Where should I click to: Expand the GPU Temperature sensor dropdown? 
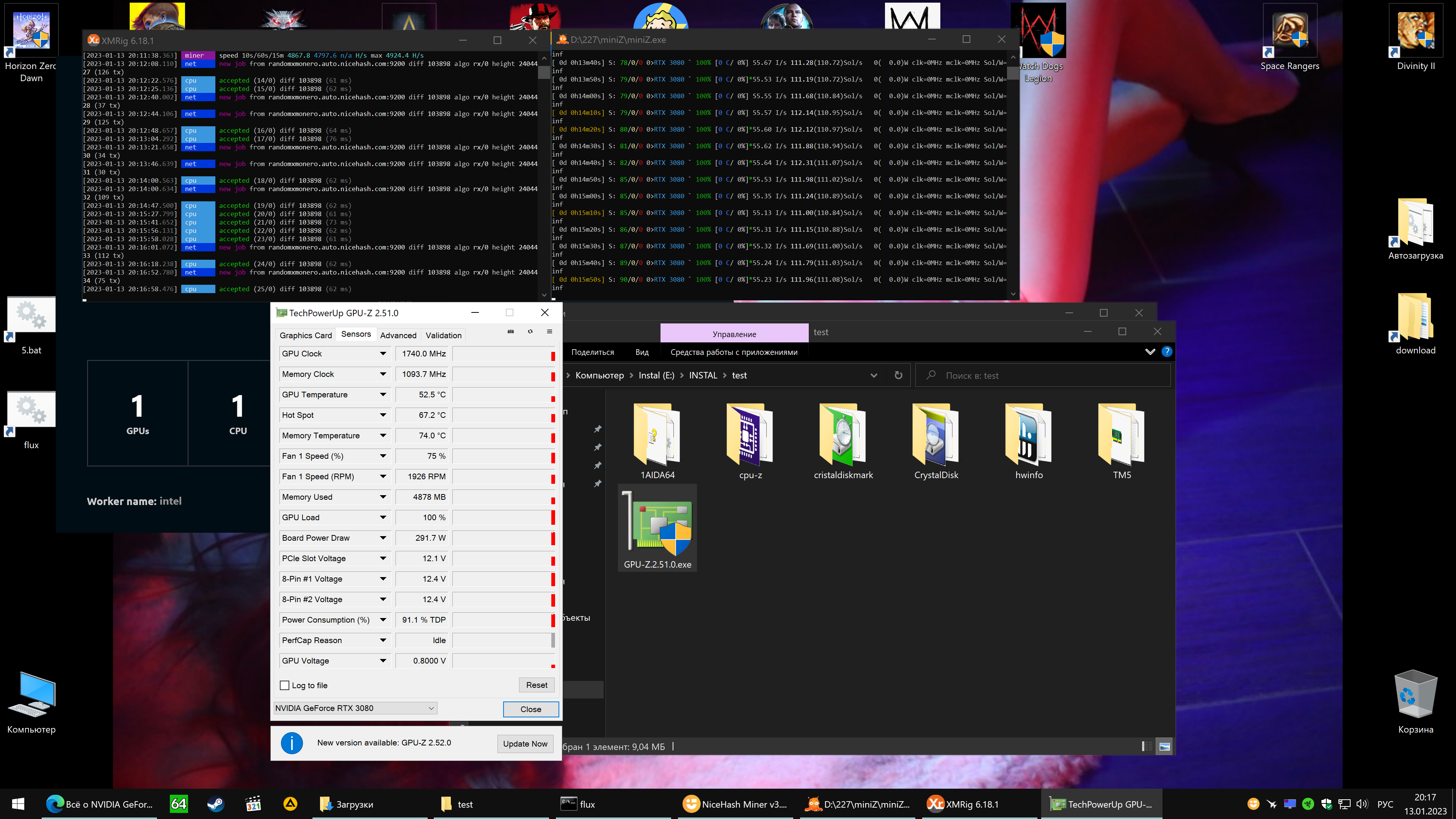(383, 394)
